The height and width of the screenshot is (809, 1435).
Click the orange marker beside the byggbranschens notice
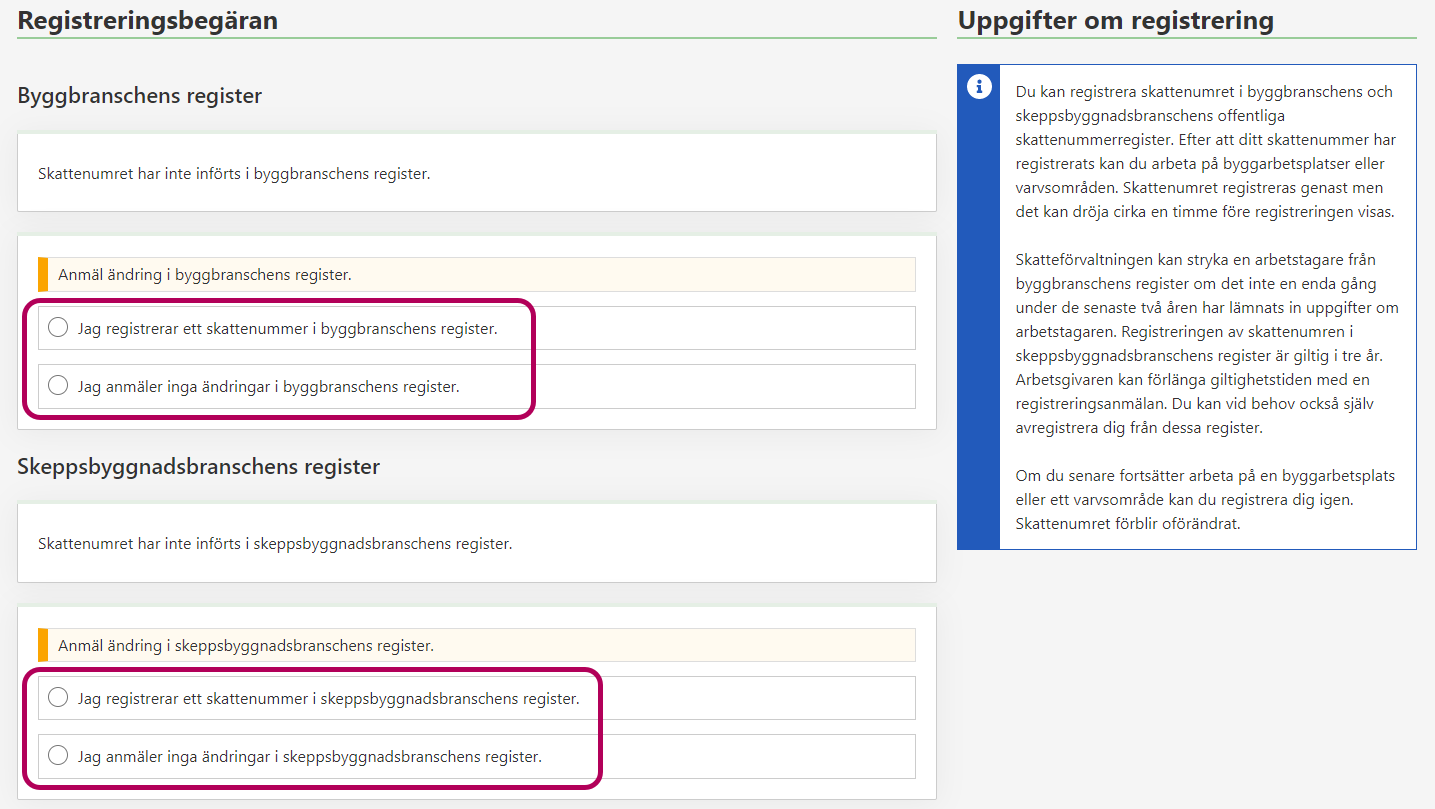coord(43,274)
